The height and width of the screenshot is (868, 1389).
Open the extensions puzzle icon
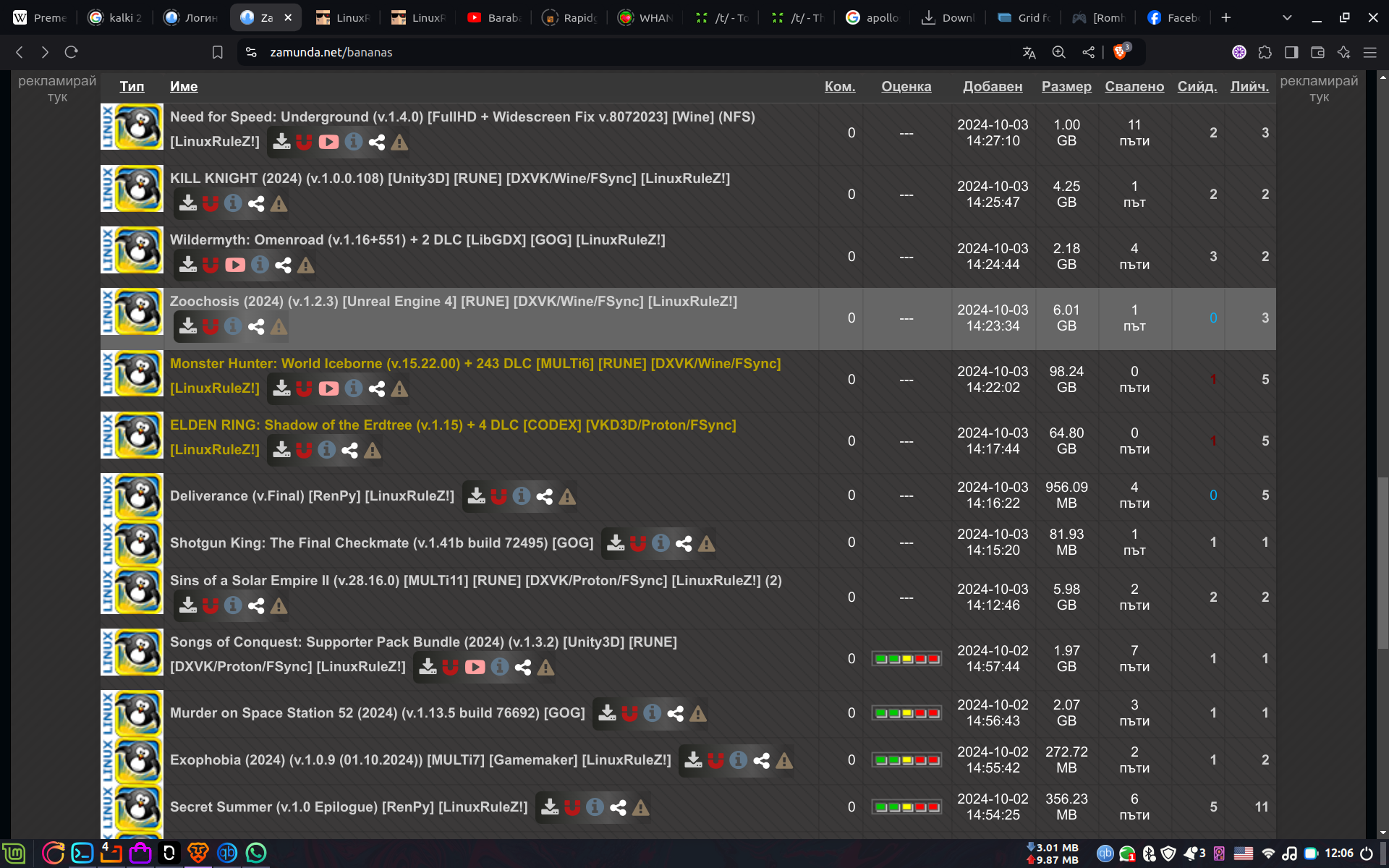coord(1265,52)
